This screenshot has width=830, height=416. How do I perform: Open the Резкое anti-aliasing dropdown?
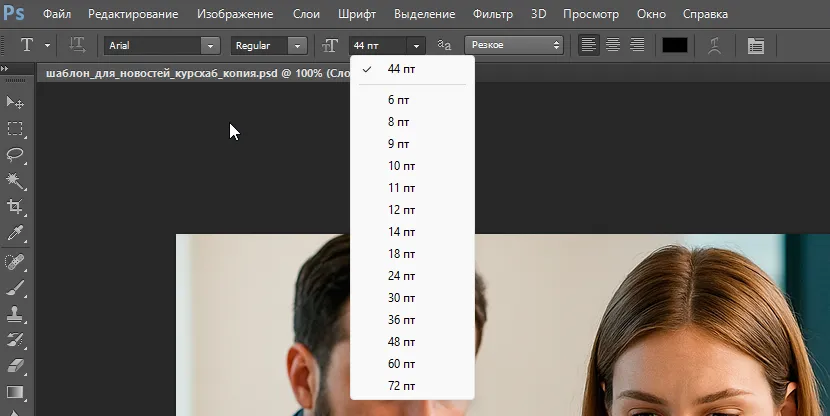(x=514, y=46)
